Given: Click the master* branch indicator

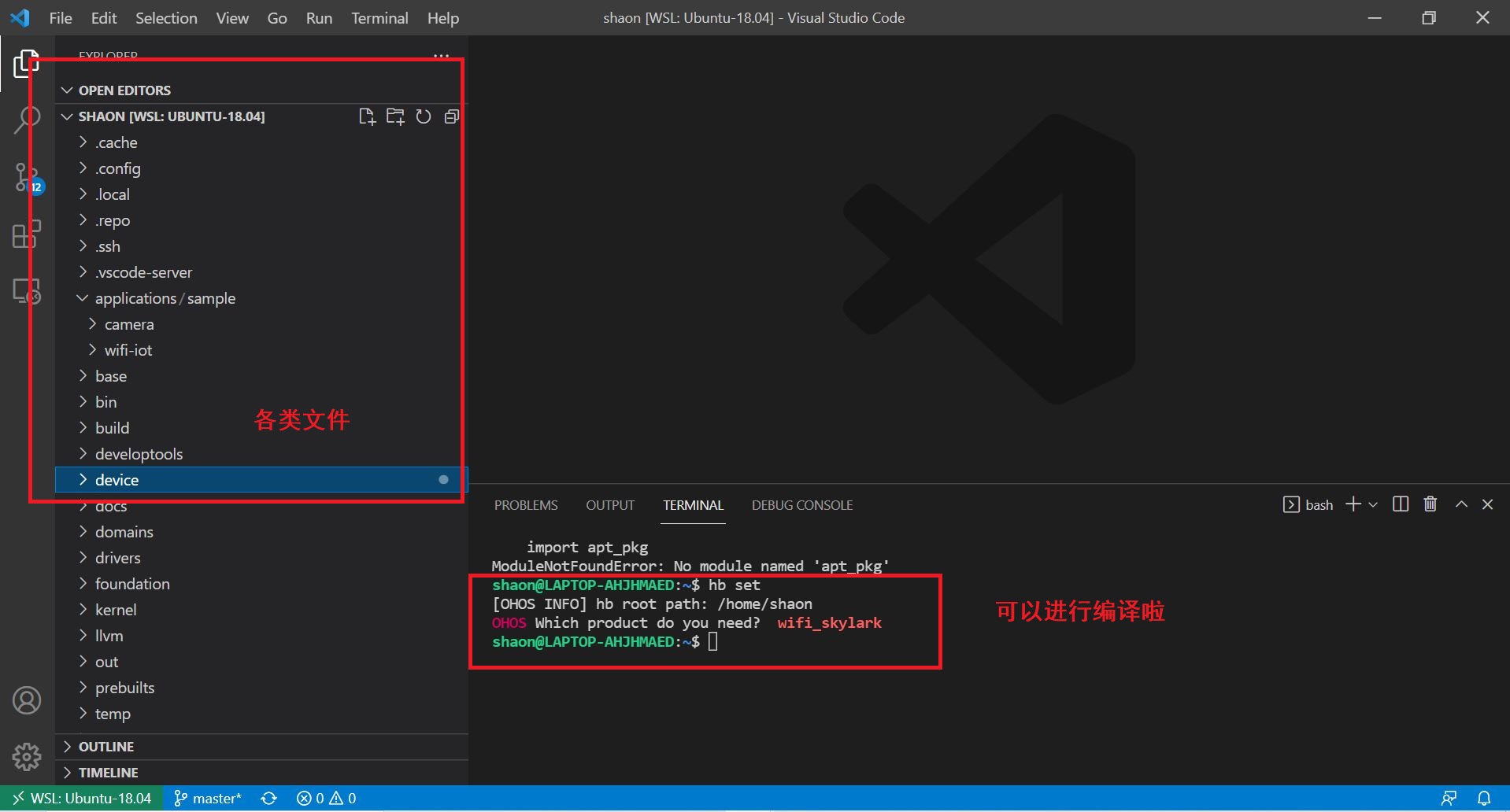Looking at the screenshot, I should click(x=208, y=799).
